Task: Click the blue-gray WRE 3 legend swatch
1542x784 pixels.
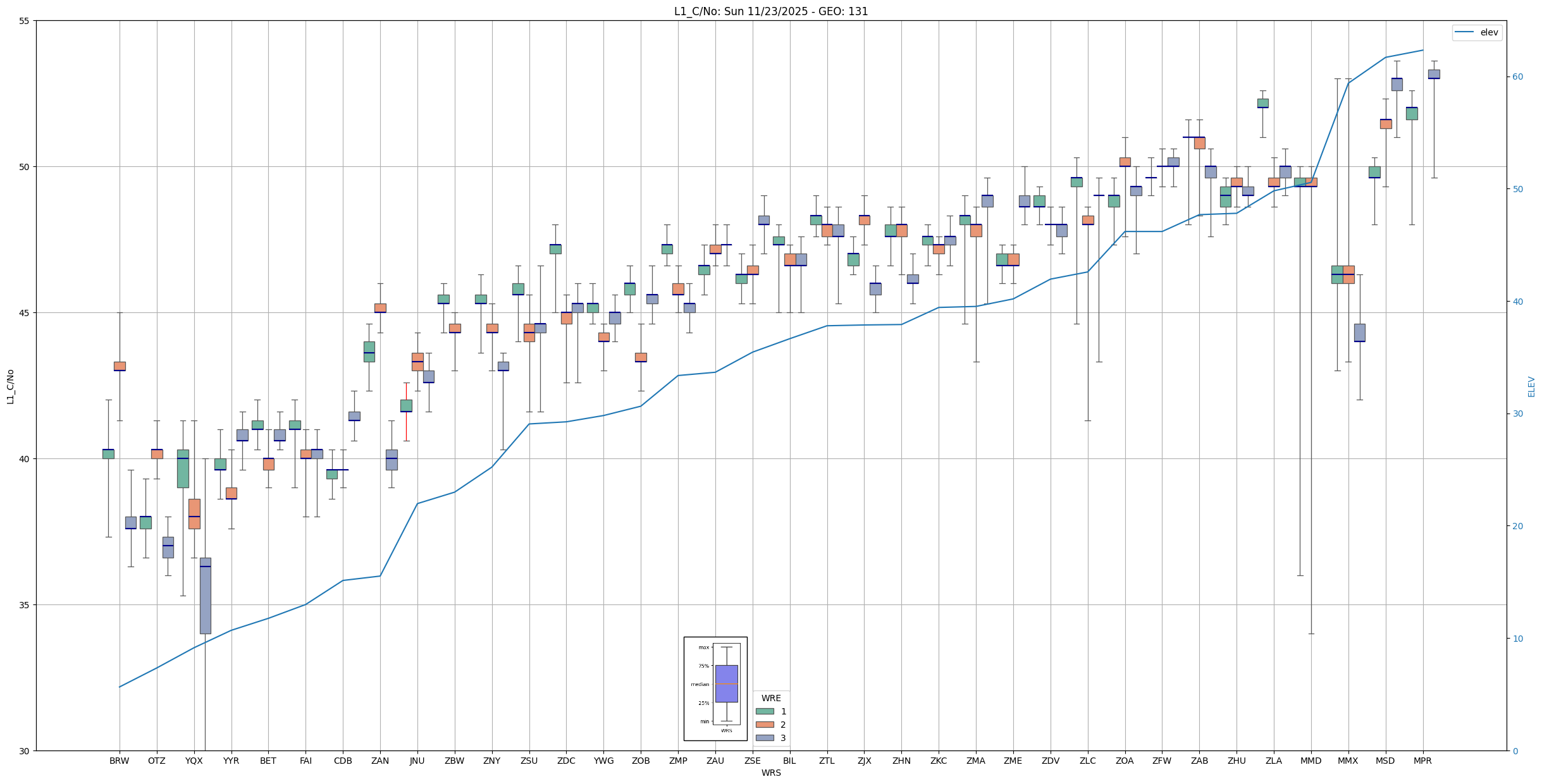Action: [x=765, y=738]
